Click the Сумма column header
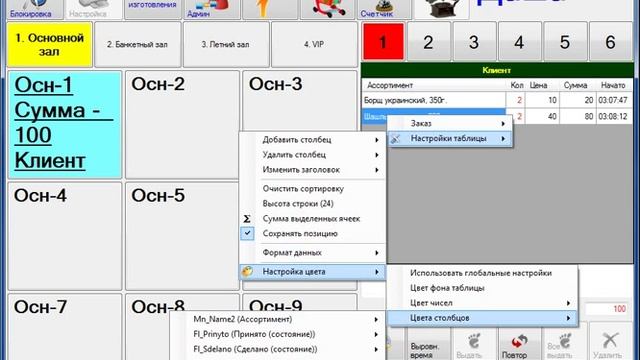640x360 pixels. pos(577,85)
